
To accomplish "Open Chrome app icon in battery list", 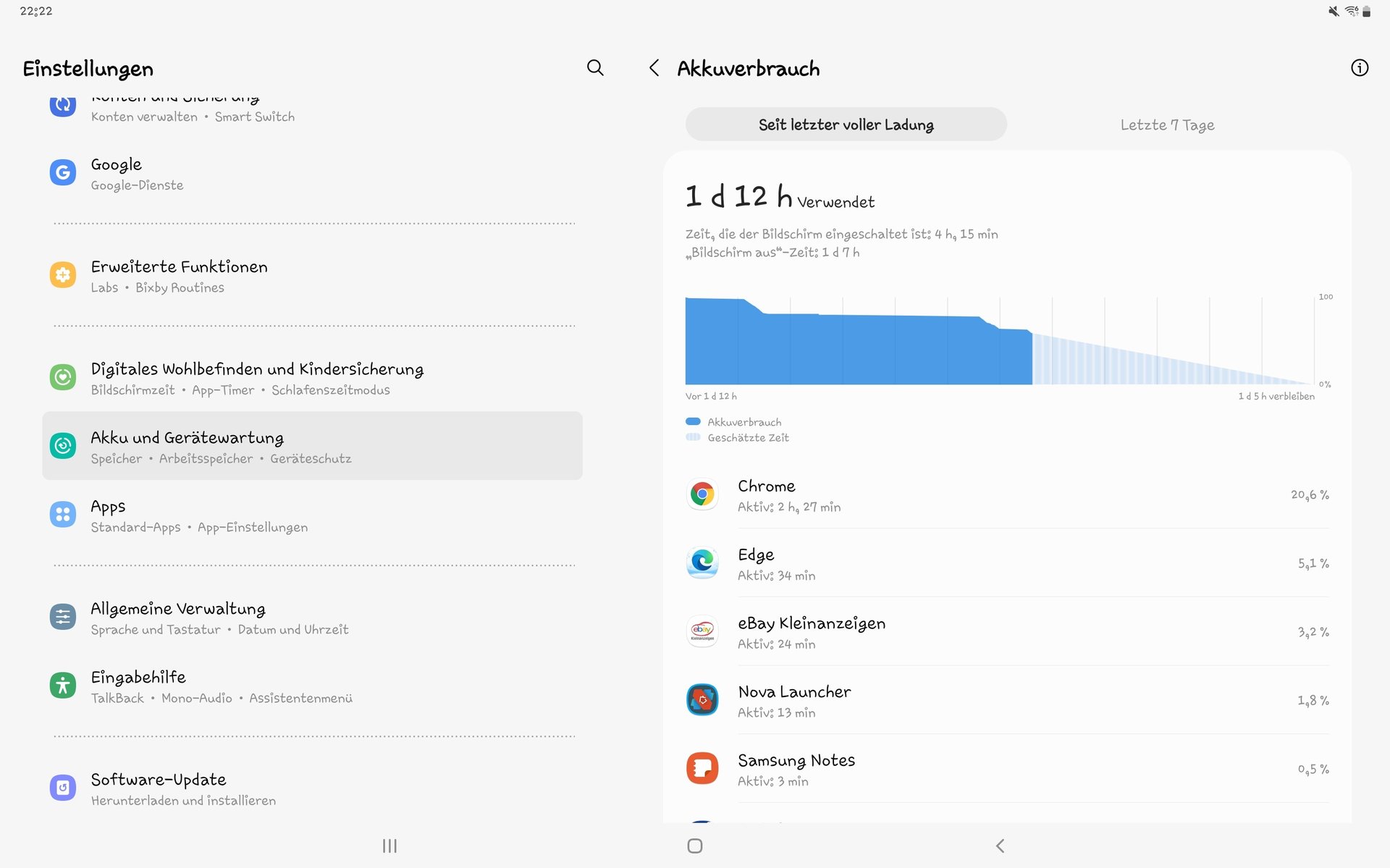I will (x=702, y=494).
